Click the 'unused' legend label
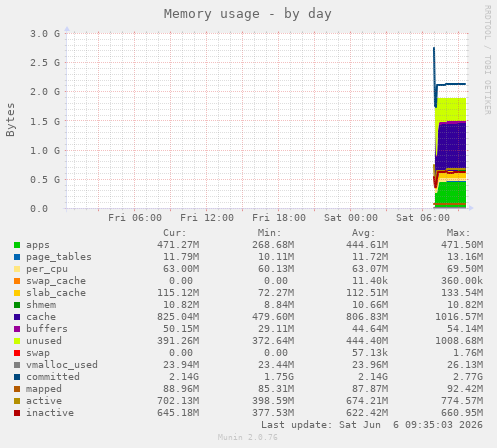 44,341
